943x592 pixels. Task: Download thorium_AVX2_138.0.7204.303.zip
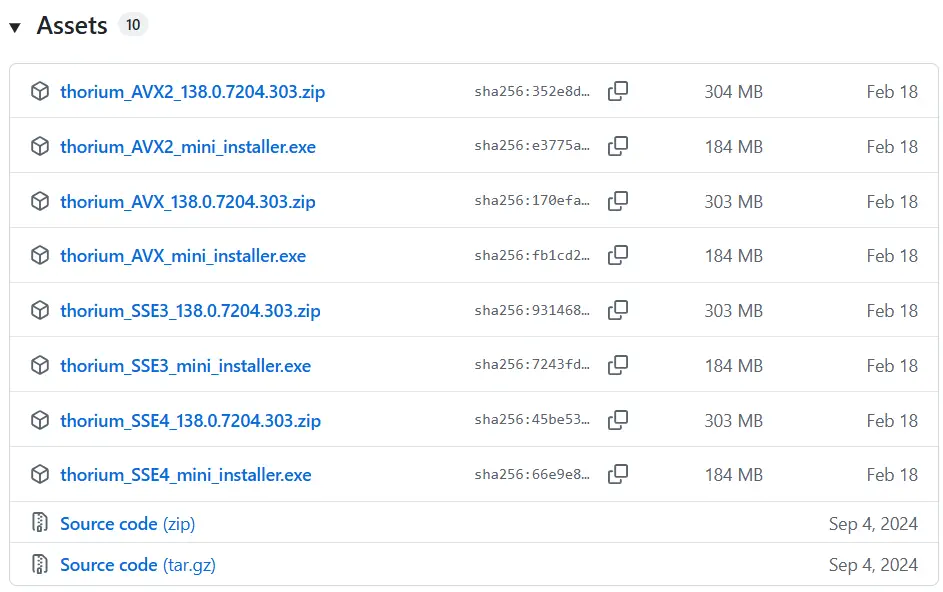tap(192, 92)
